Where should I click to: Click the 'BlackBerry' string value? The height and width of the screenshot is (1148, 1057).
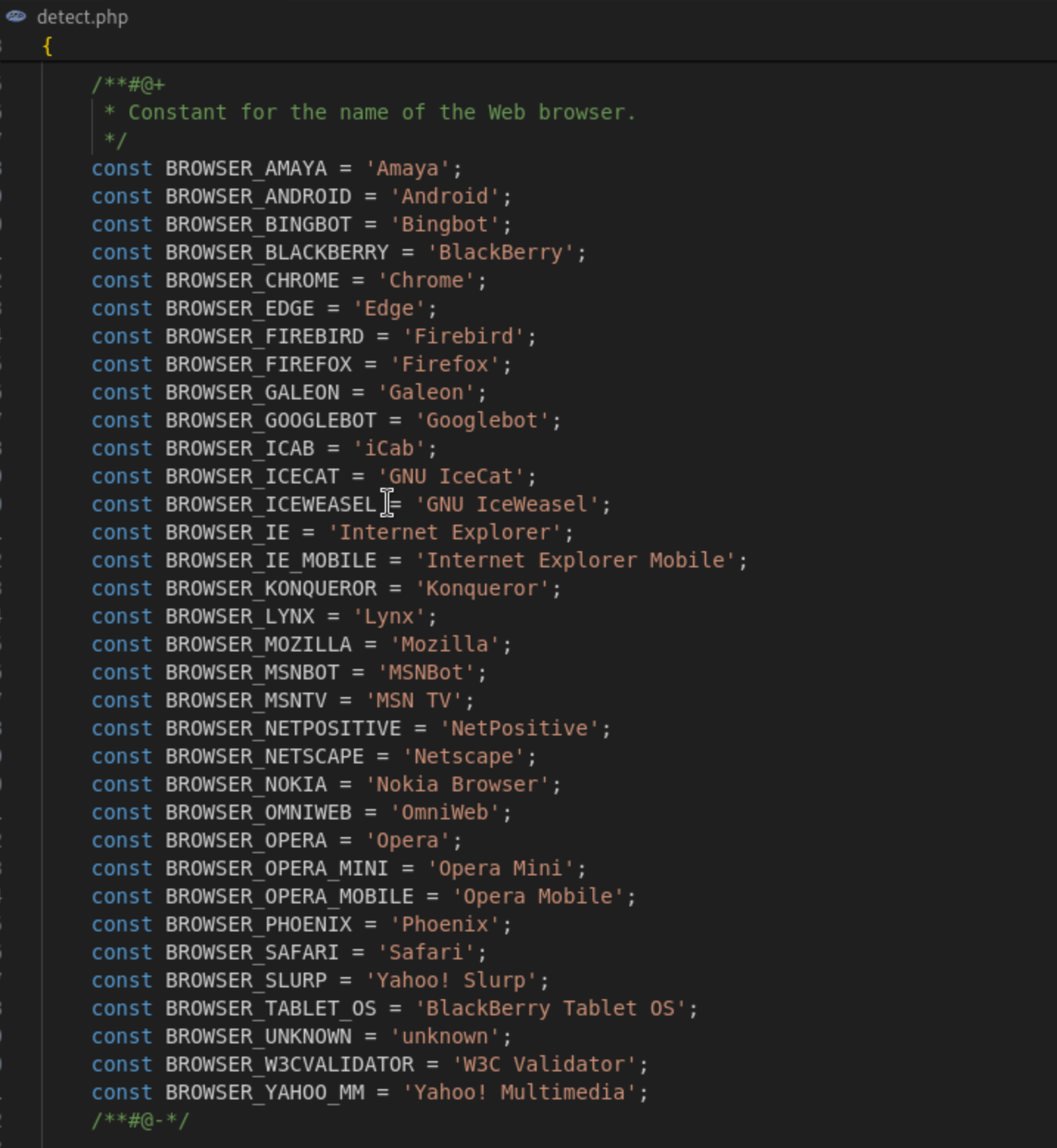tap(500, 253)
